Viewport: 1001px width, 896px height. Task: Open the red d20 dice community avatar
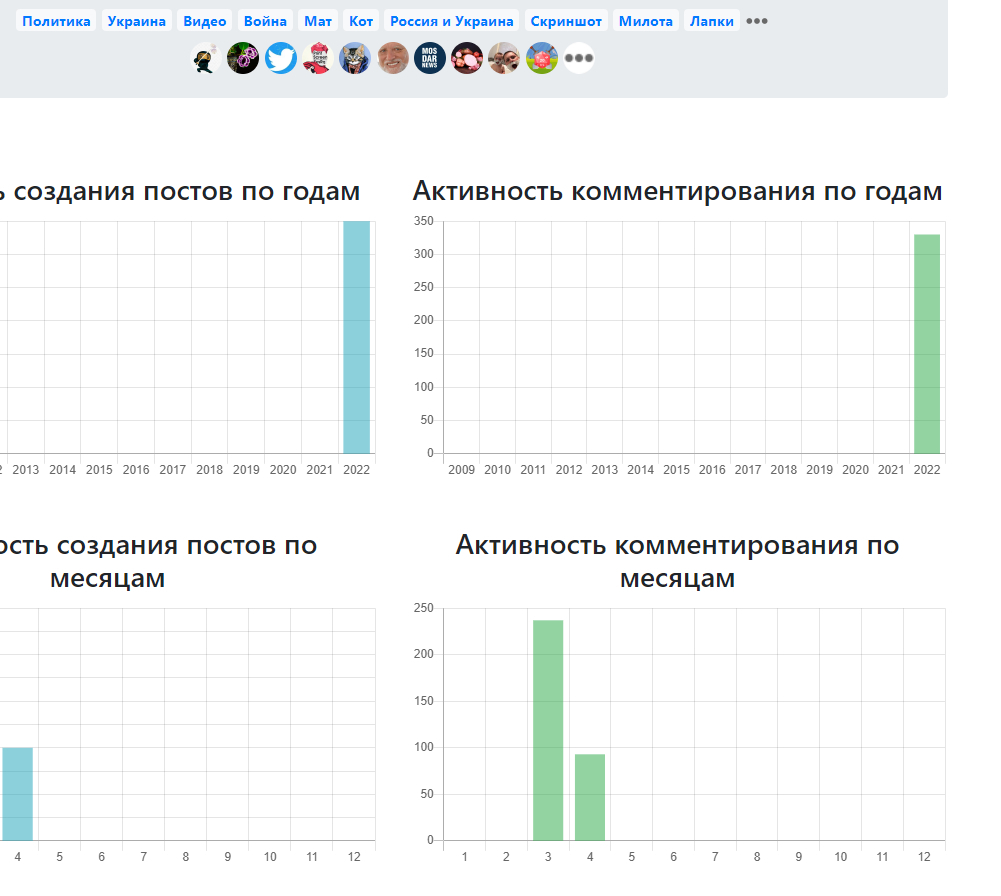(542, 58)
